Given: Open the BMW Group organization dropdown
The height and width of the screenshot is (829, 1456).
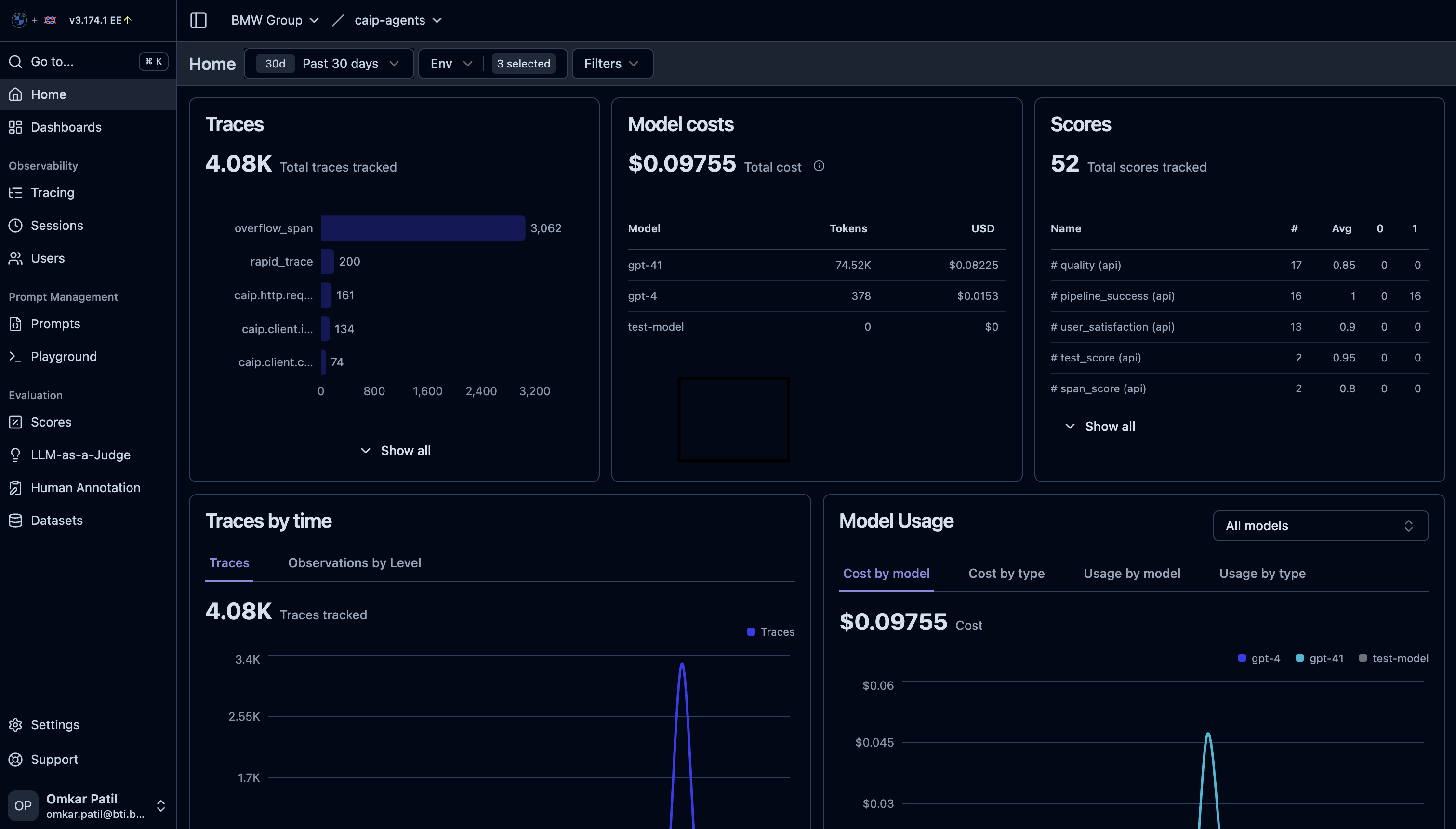Looking at the screenshot, I should [x=275, y=21].
